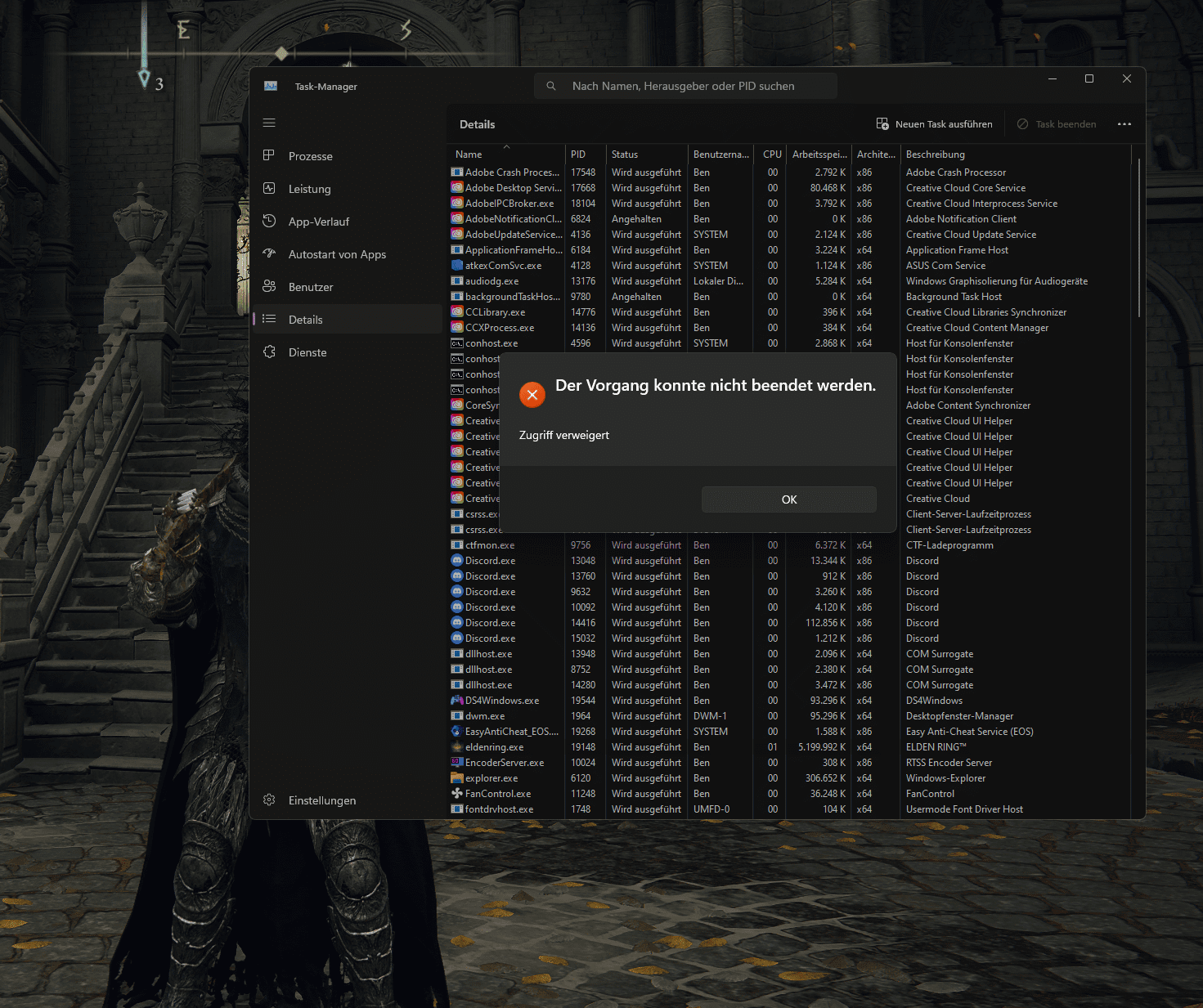Click the AdobeIPCBroker.exe icon
This screenshot has width=1203, height=1008.
[457, 204]
